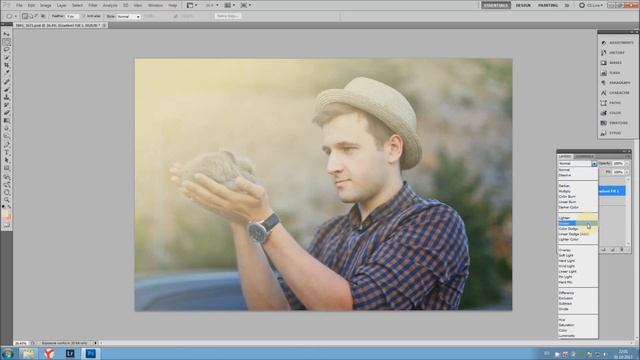Viewport: 640px width, 360px height.
Task: Open the Screen Mode dropdown
Action: 246,5
